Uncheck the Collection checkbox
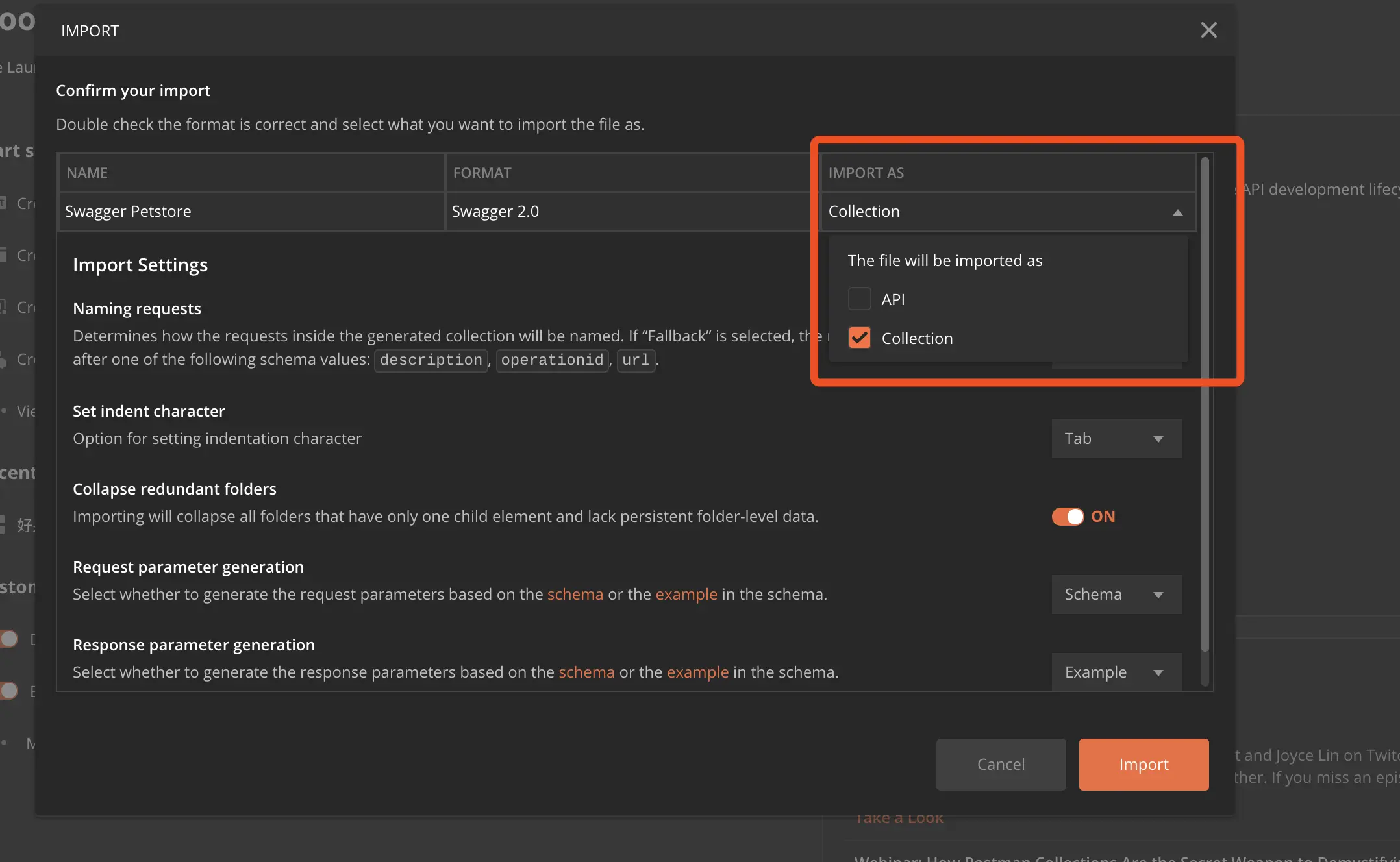Screen dimensions: 1400x862 tap(859, 338)
